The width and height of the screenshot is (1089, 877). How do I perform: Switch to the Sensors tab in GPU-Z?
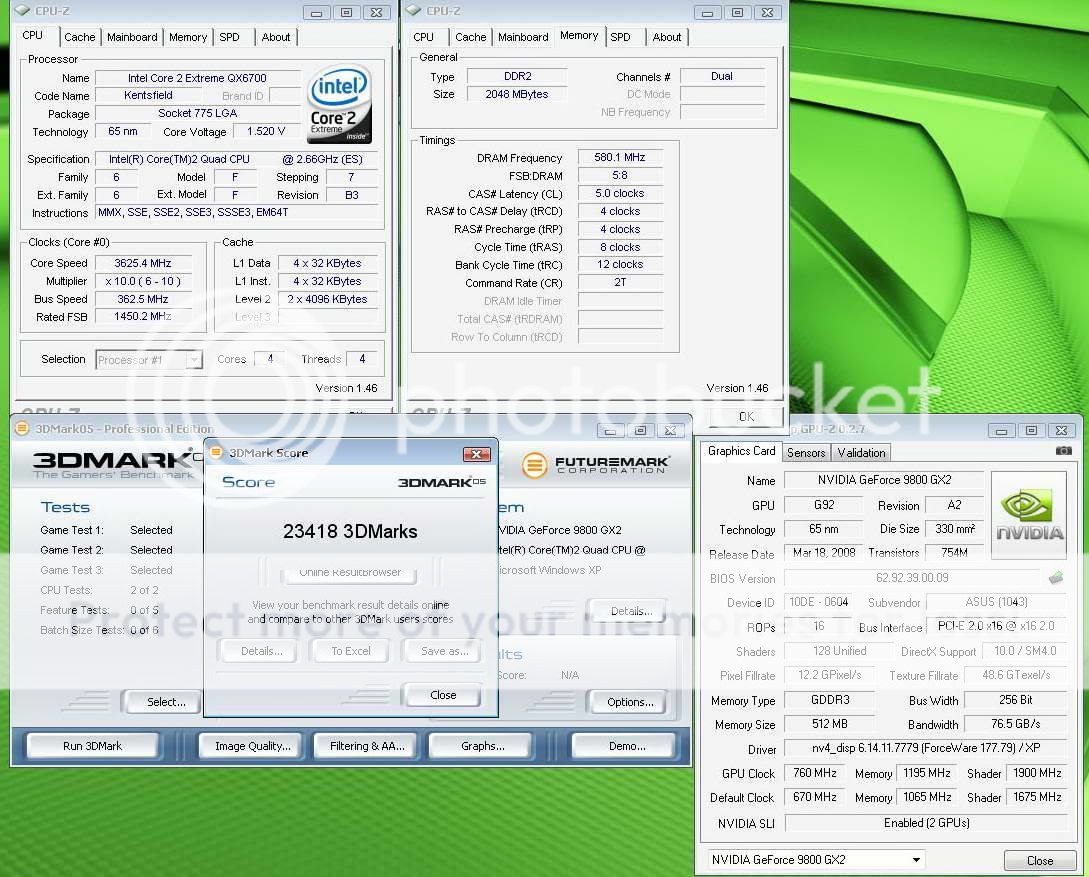coord(806,453)
